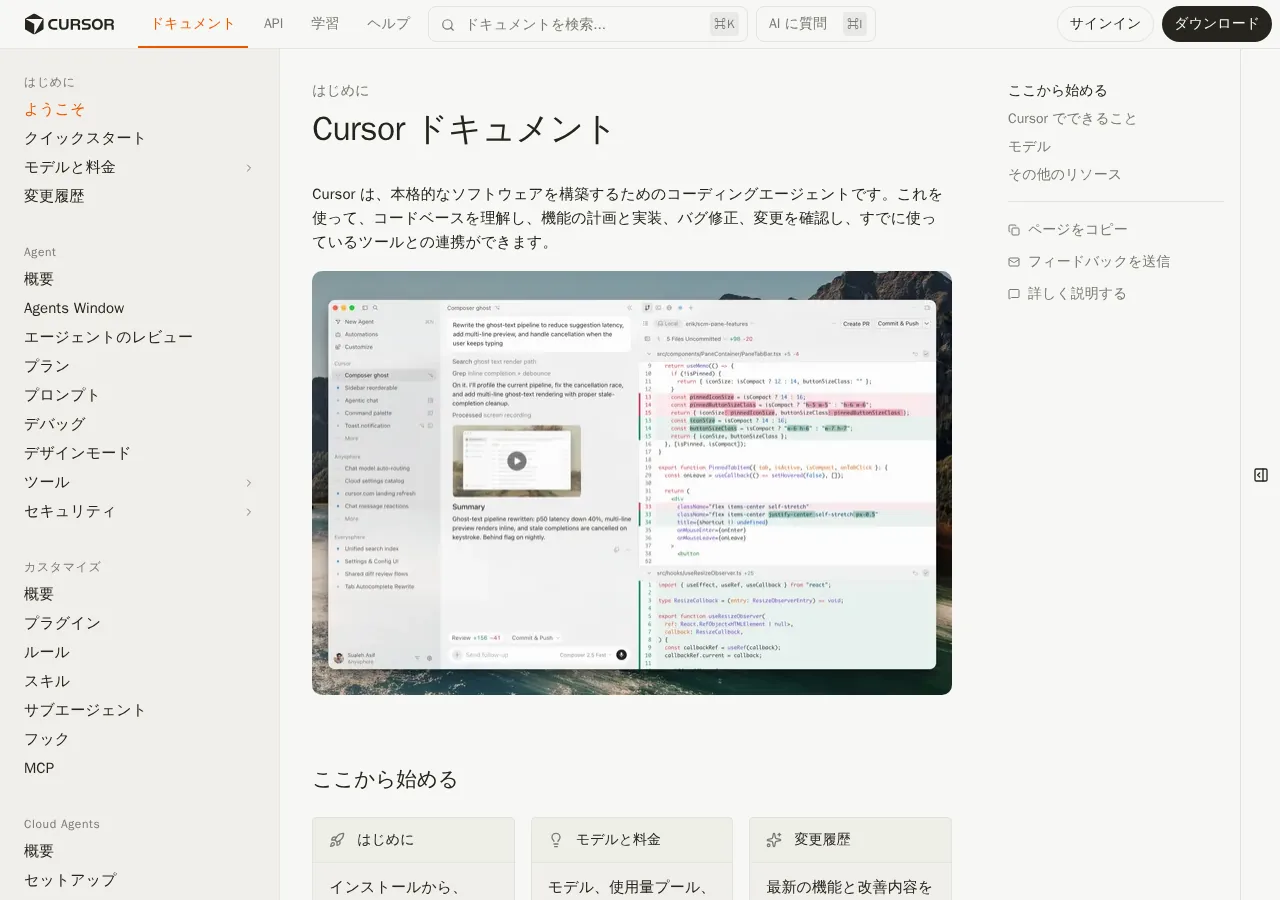Open ツール in the sidebar
Image resolution: width=1280 pixels, height=900 pixels.
[47, 483]
